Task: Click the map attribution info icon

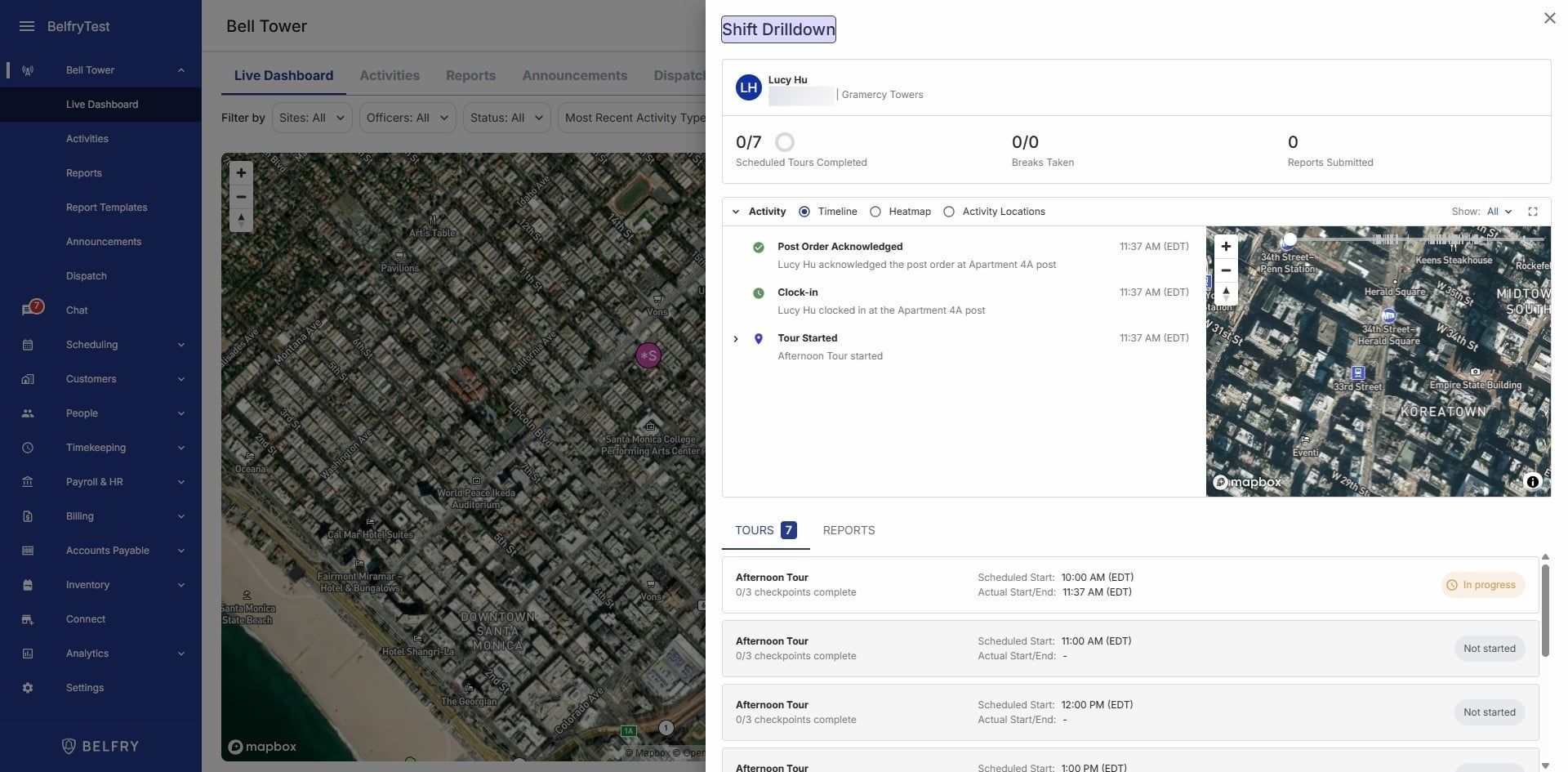Action: [1533, 482]
